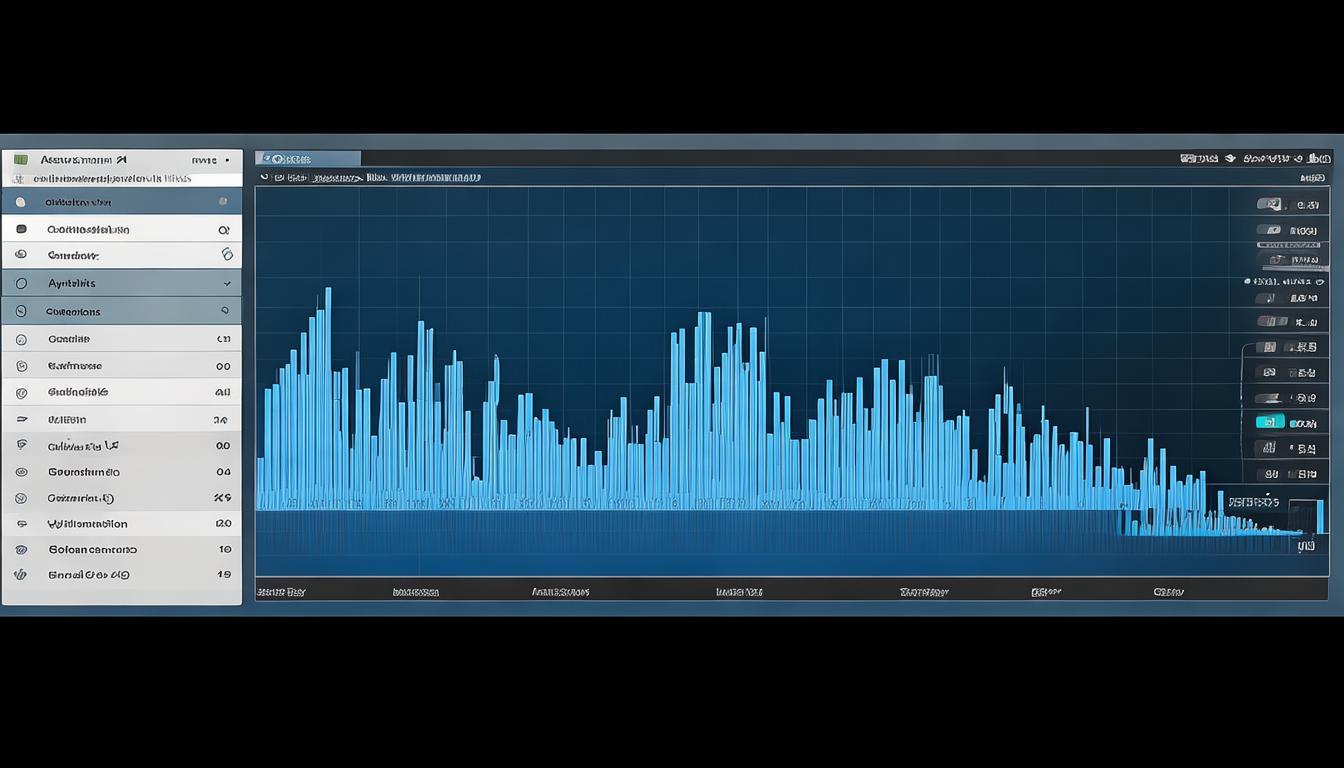The width and height of the screenshot is (1344, 768).
Task: Click the icon in the sidebar row showing 20
Action: [x=21, y=524]
